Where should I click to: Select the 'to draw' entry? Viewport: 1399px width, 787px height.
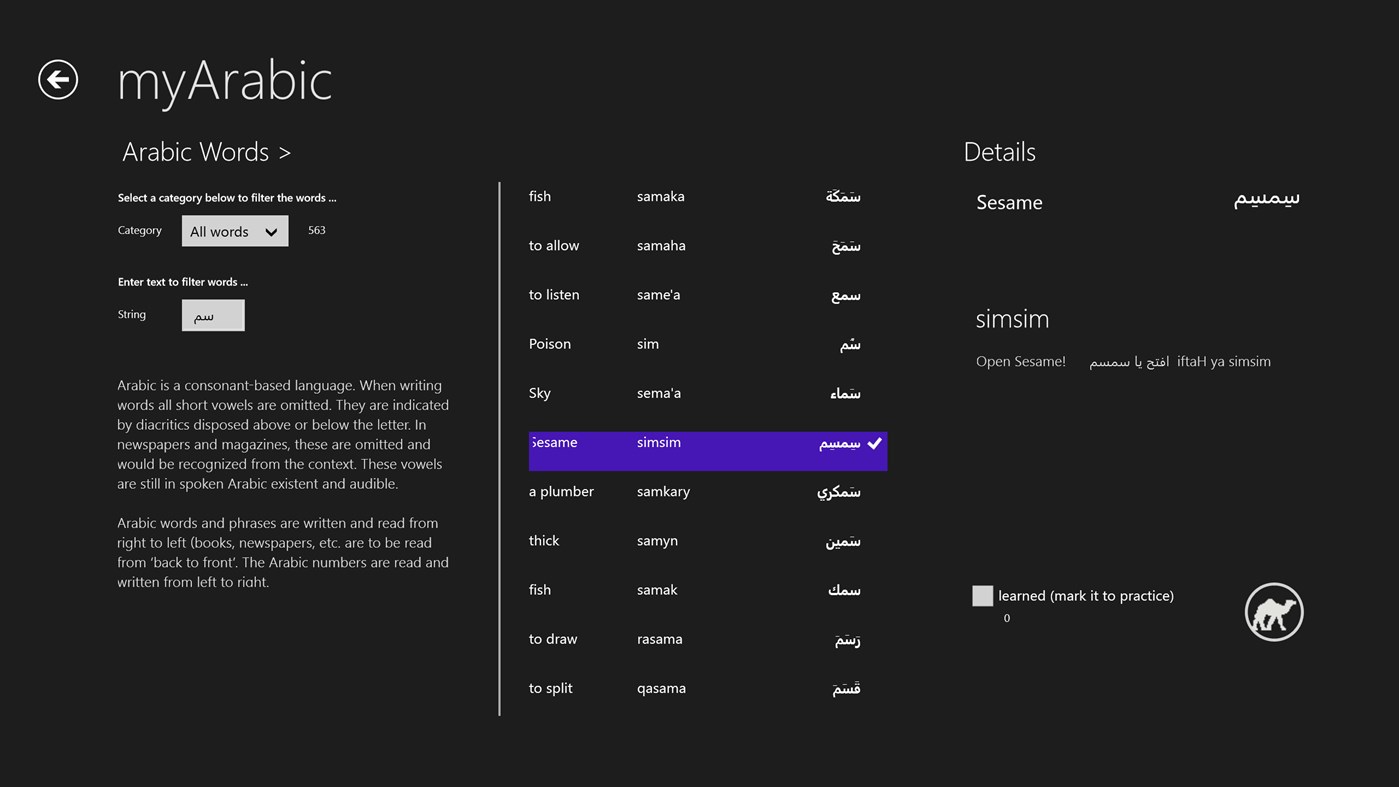click(x=551, y=638)
